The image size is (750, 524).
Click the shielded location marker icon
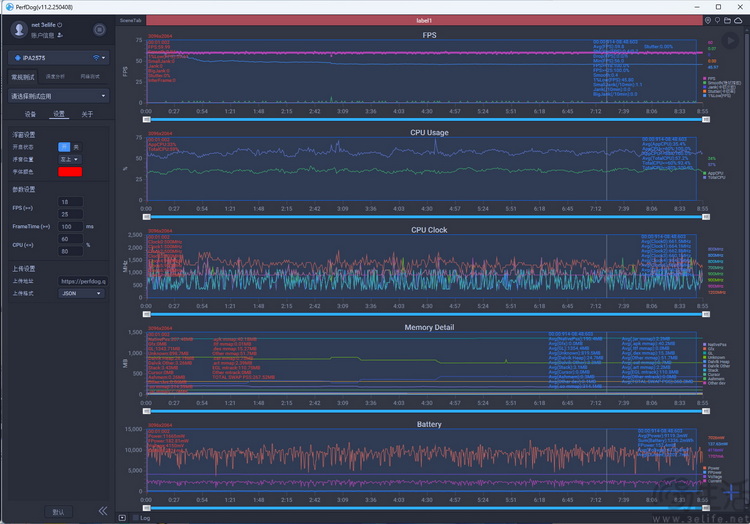tap(708, 21)
